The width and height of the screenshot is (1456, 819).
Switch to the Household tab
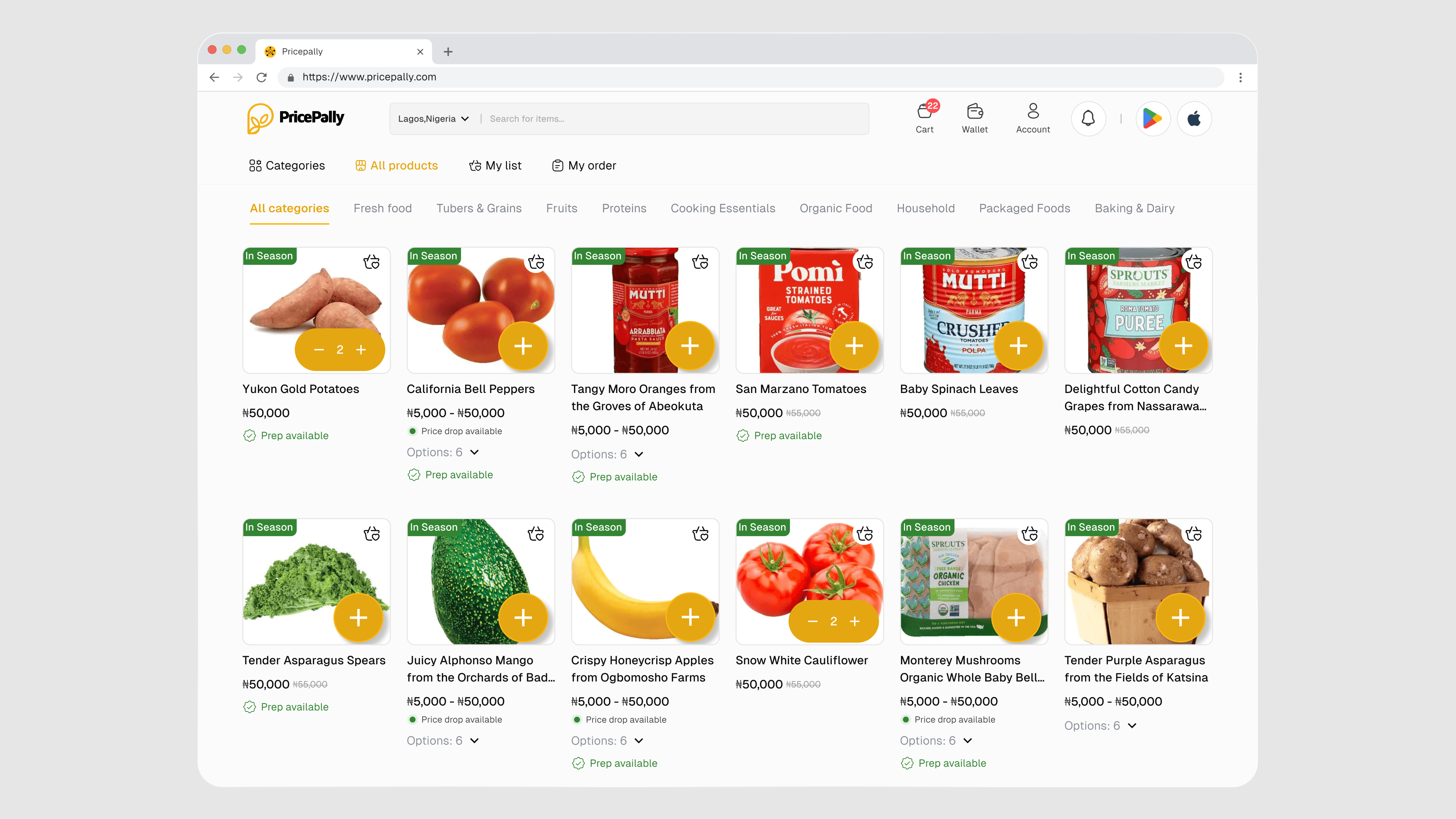coord(926,209)
